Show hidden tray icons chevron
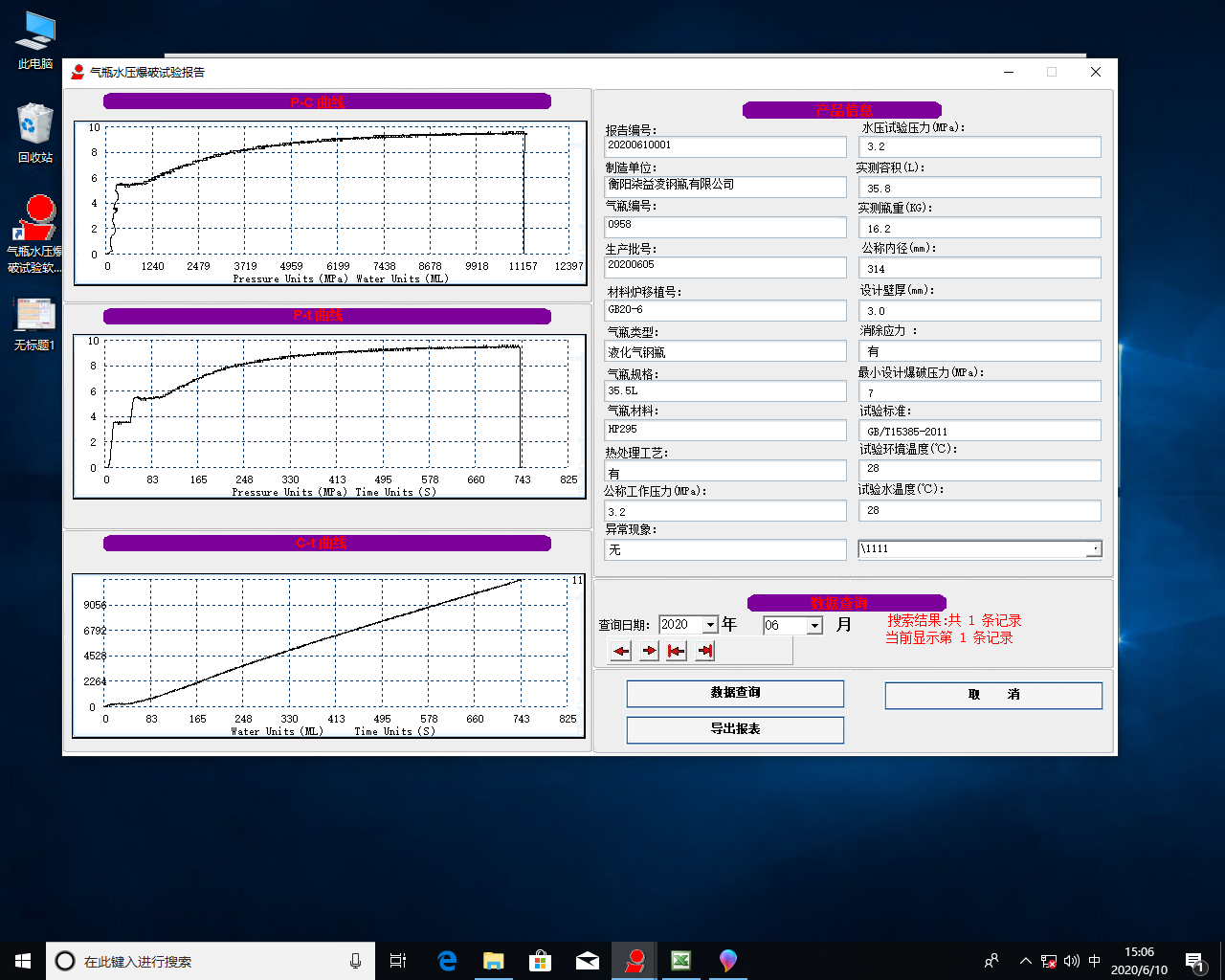 (x=1025, y=961)
